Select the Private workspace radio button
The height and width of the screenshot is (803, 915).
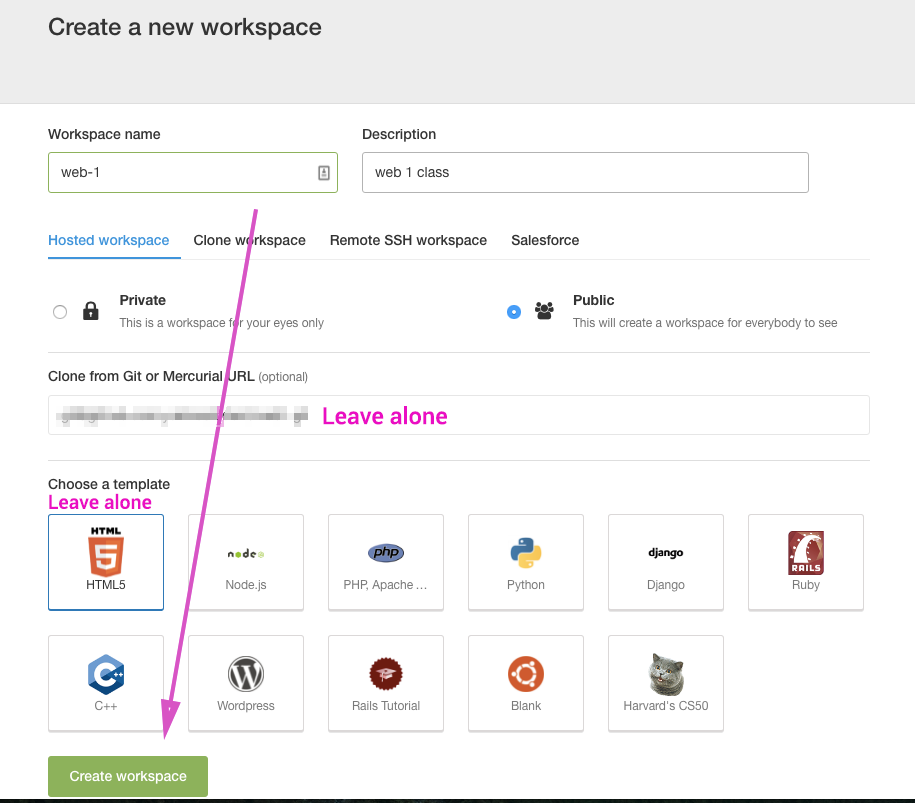coord(60,312)
